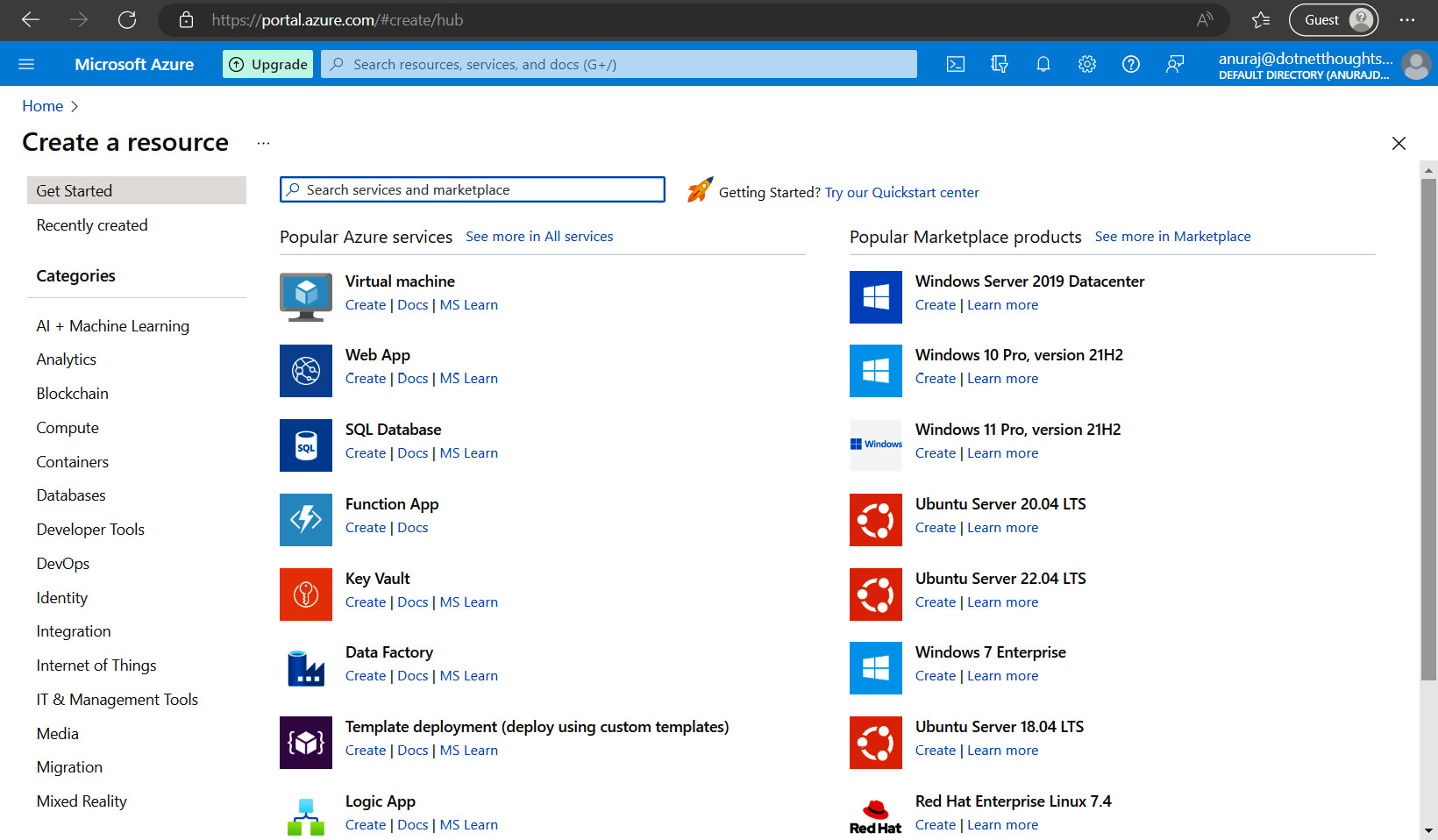The image size is (1438, 840).
Task: Click Home breadcrumb link
Action: (43, 106)
